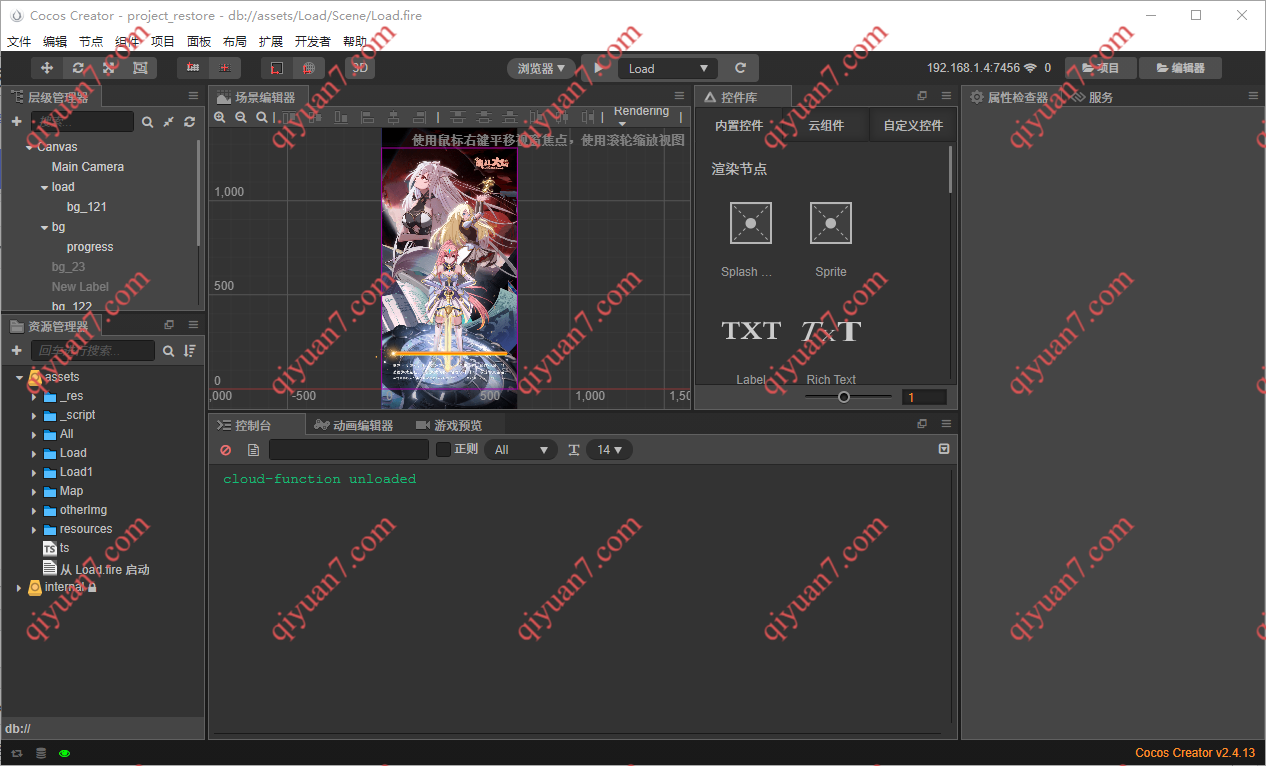Select the Rect transform tool
Viewport: 1266px width, 766px height.
click(x=140, y=68)
